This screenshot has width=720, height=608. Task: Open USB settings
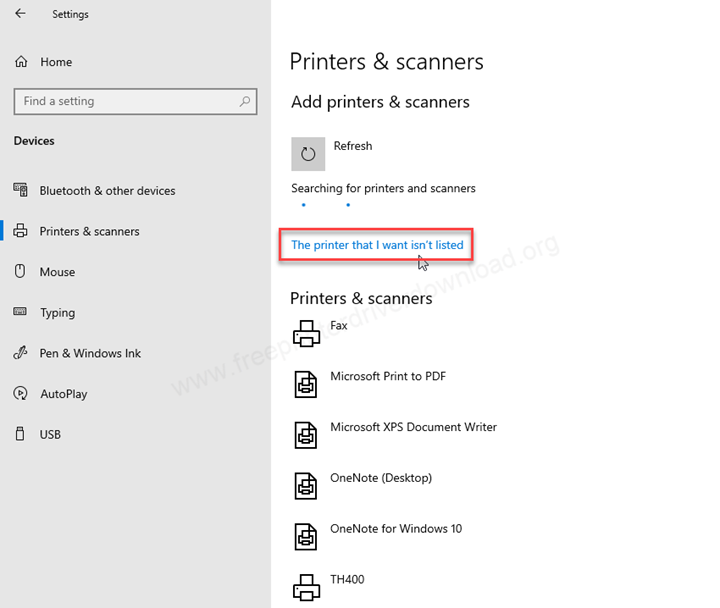click(x=50, y=434)
